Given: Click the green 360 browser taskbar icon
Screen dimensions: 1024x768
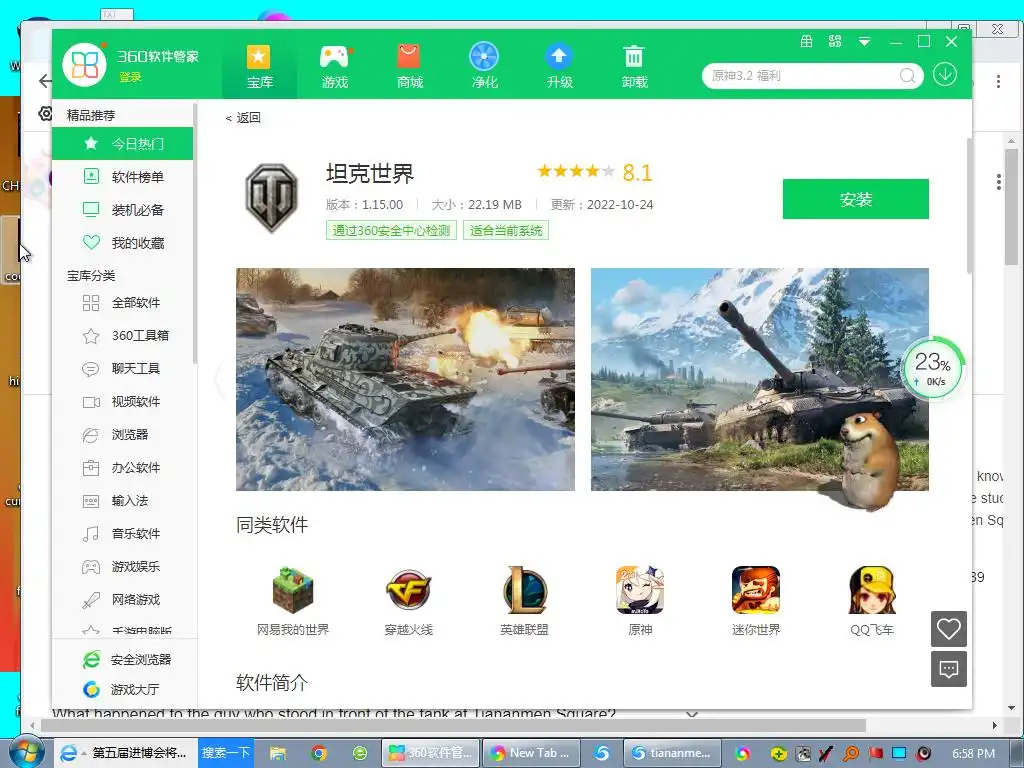Looking at the screenshot, I should 360,753.
